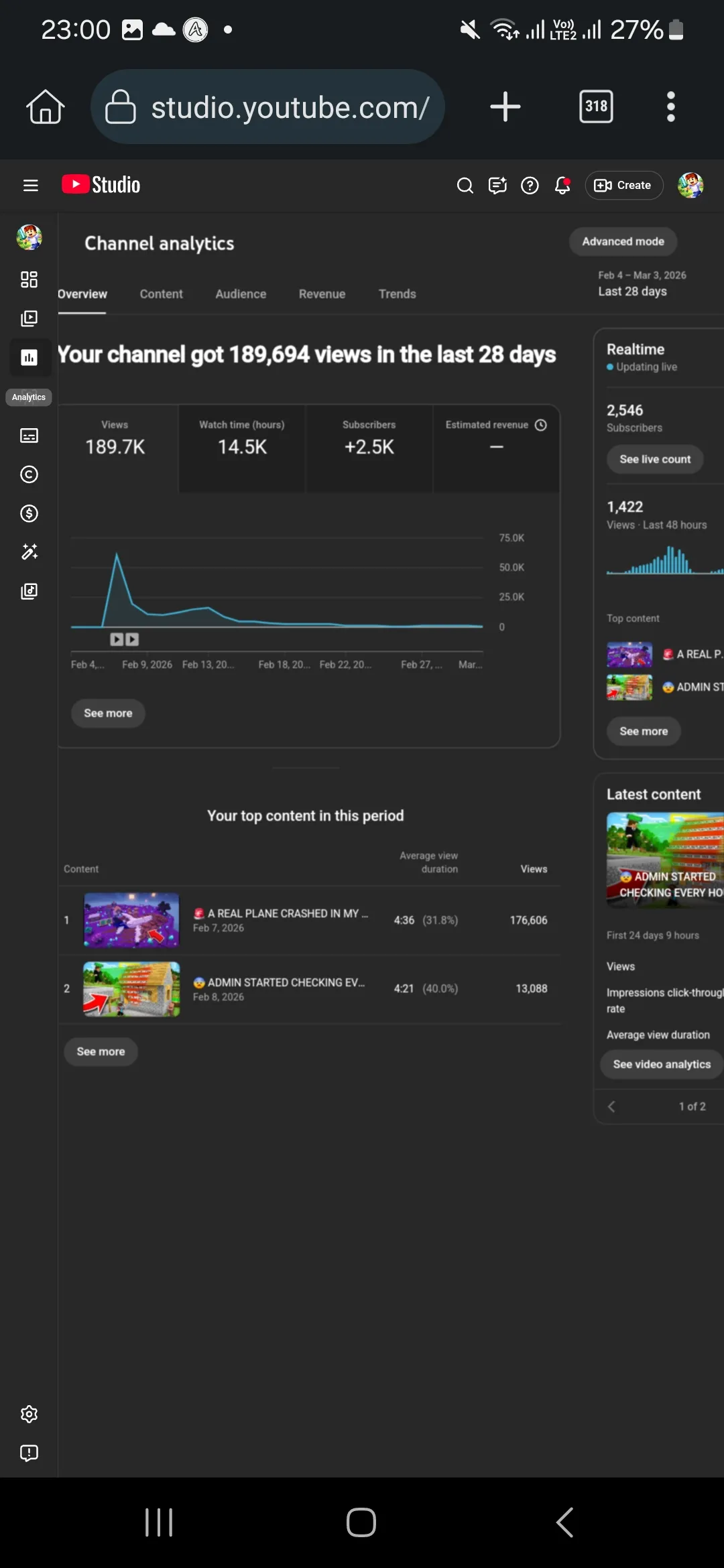Open the send feedback comments icon
This screenshot has height=1568, width=724.
pyautogui.click(x=497, y=186)
